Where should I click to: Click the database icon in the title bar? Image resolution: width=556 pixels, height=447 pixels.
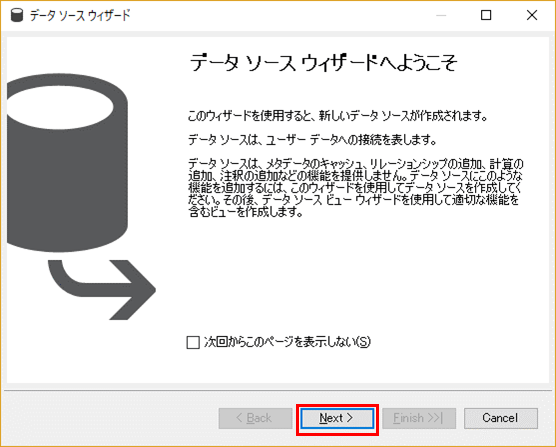coord(17,15)
